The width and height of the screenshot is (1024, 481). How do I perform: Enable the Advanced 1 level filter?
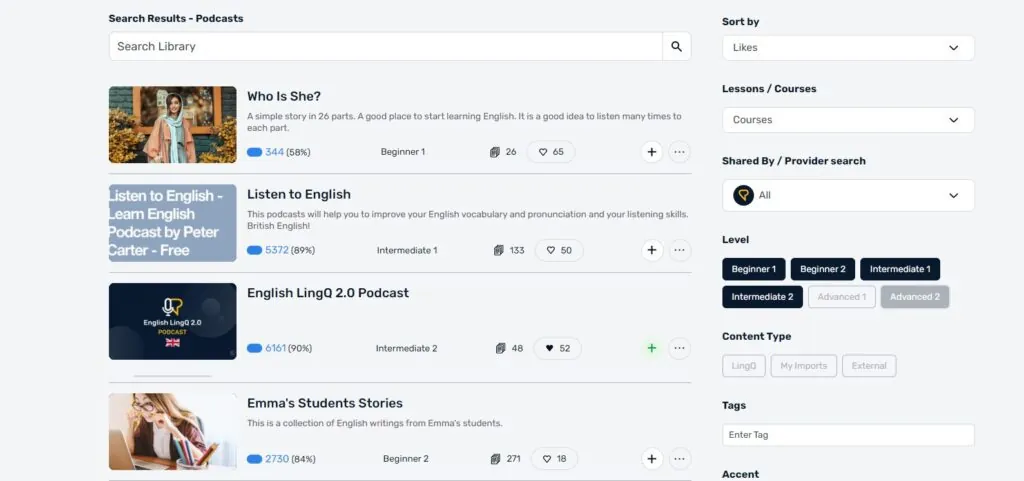(840, 297)
